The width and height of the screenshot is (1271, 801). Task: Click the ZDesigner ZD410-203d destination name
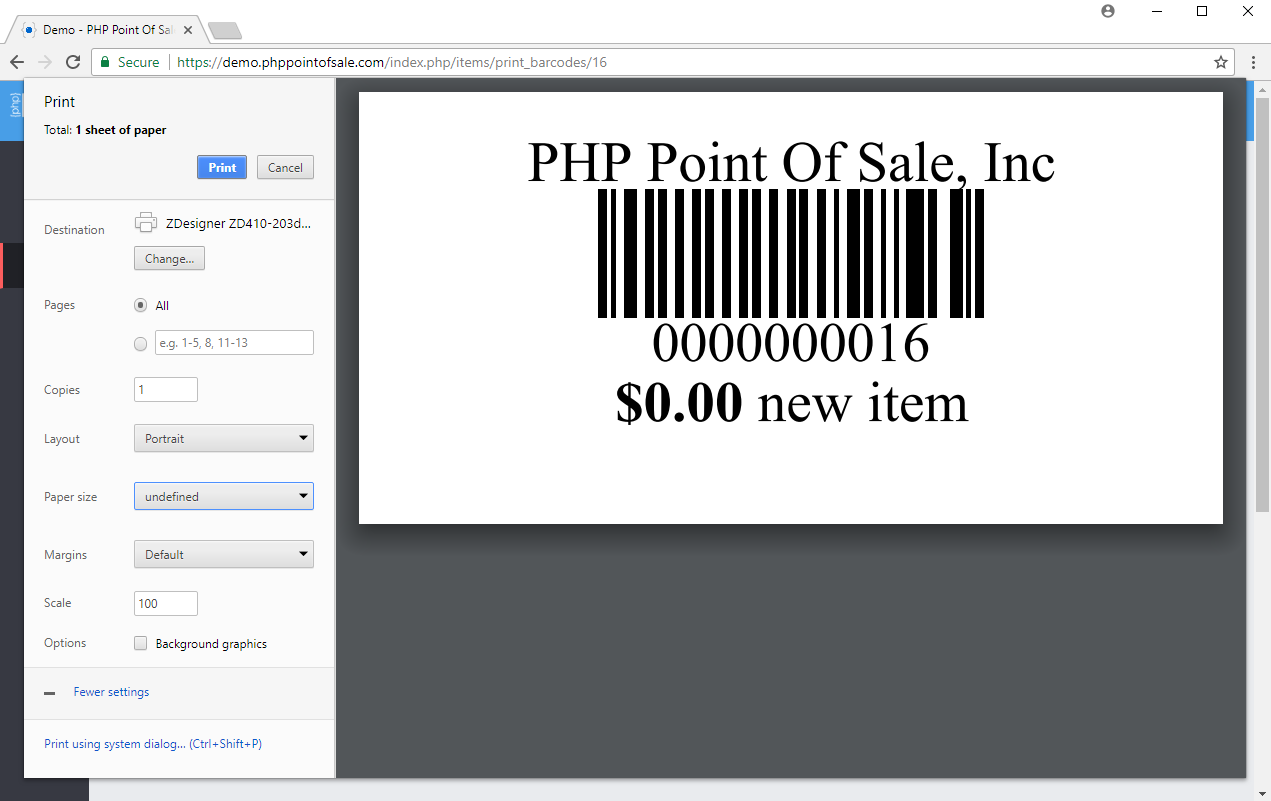238,224
